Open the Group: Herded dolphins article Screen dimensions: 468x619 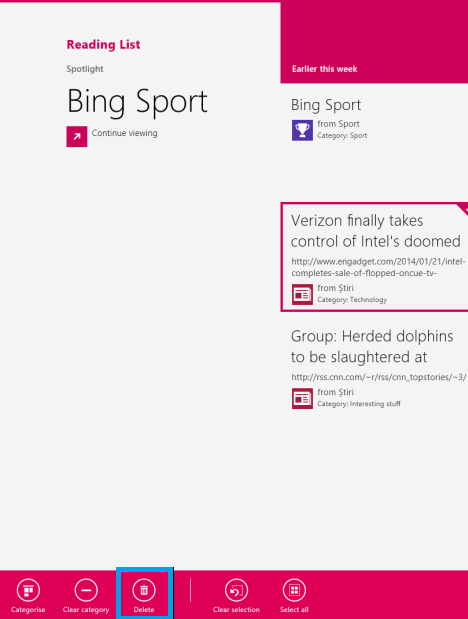point(372,347)
